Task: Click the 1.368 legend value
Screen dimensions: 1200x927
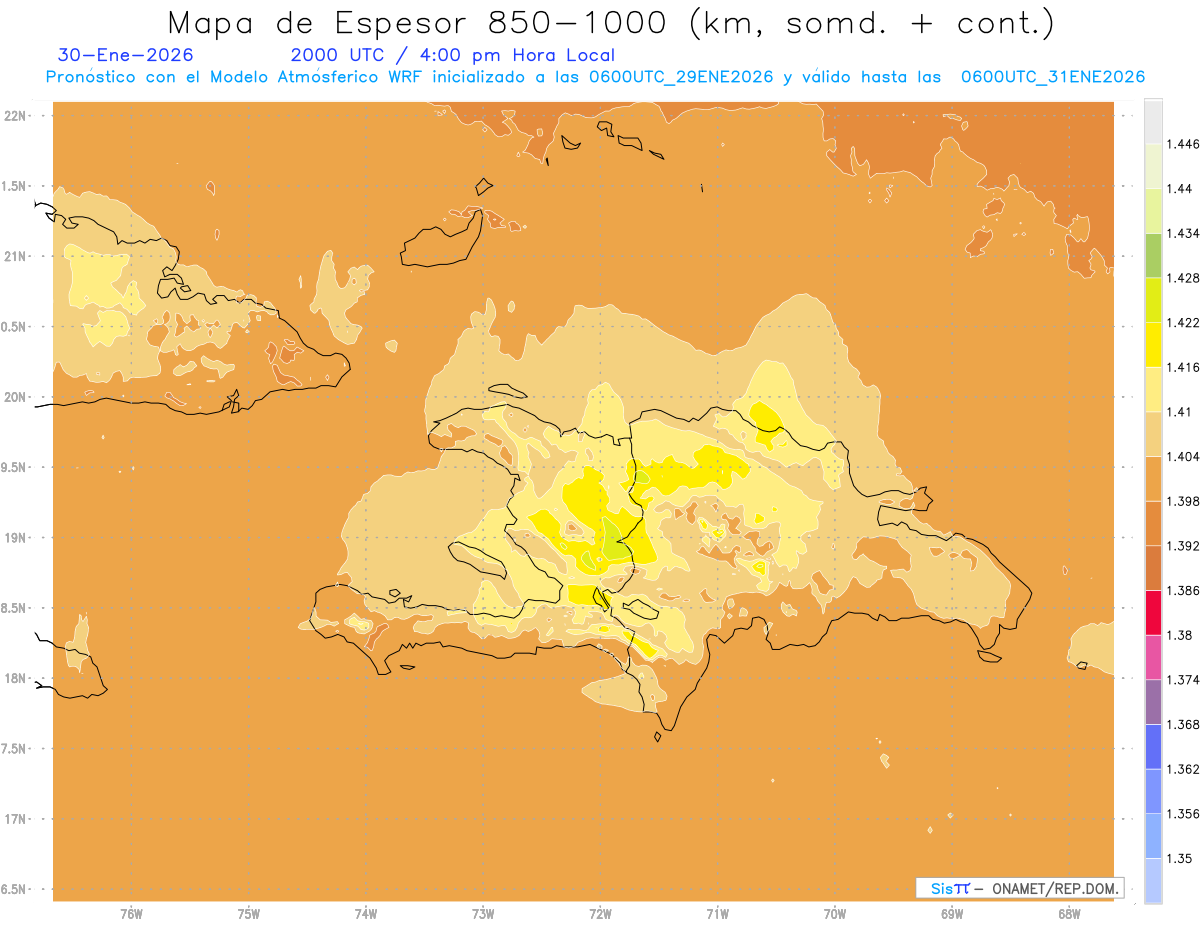Action: tap(1182, 724)
